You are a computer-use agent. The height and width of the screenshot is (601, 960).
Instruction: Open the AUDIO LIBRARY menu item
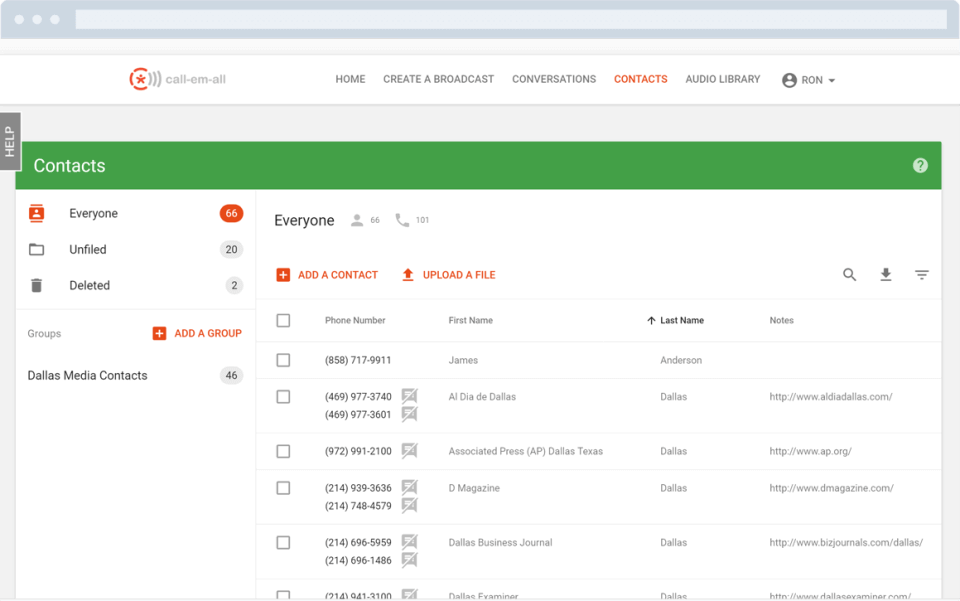tap(722, 79)
